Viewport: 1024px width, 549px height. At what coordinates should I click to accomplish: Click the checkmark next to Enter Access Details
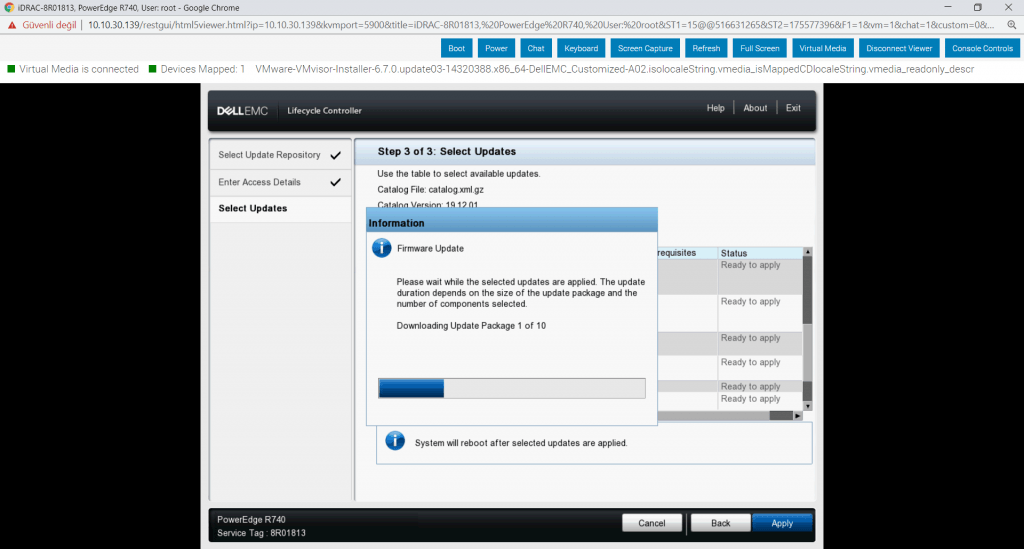click(335, 182)
